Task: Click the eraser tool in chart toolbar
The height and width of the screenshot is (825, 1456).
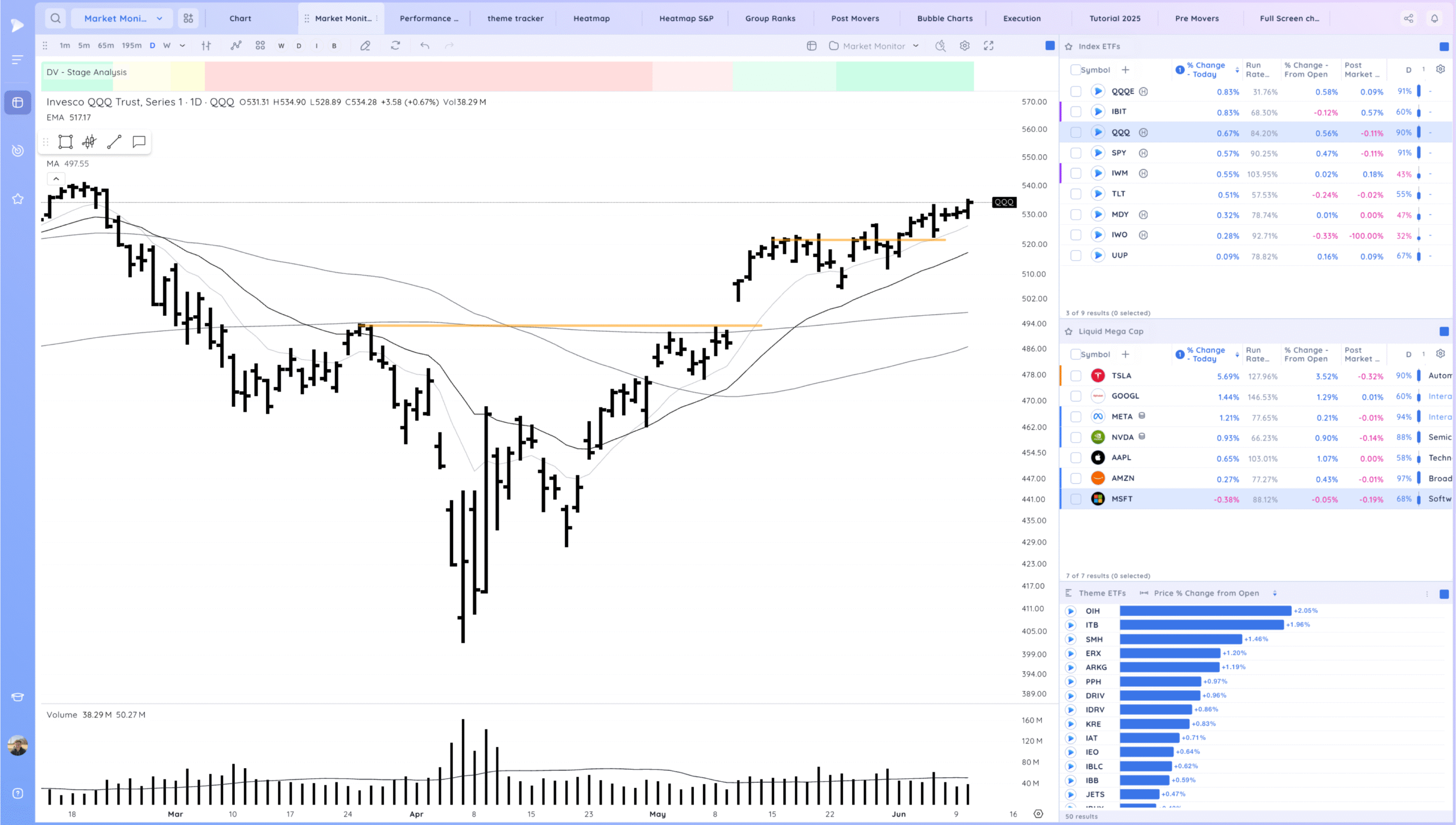Action: pos(365,46)
